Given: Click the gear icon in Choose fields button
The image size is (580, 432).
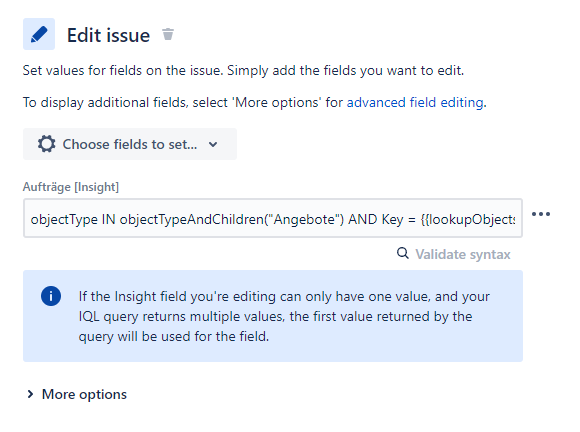Looking at the screenshot, I should click(47, 144).
